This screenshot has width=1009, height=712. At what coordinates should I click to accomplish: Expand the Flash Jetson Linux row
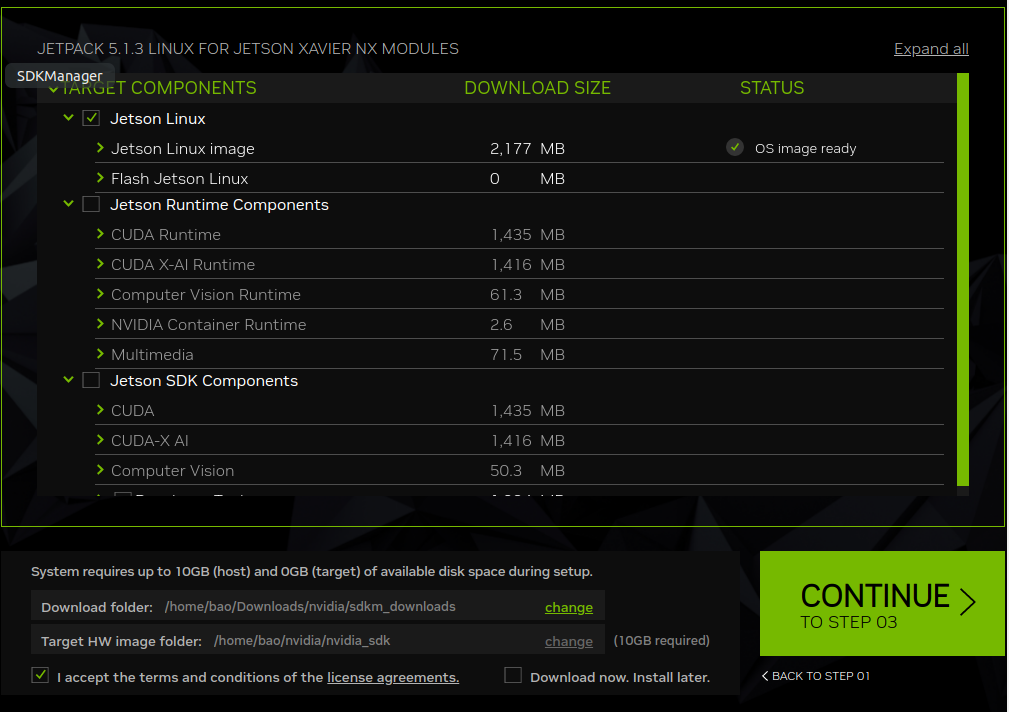click(x=100, y=178)
